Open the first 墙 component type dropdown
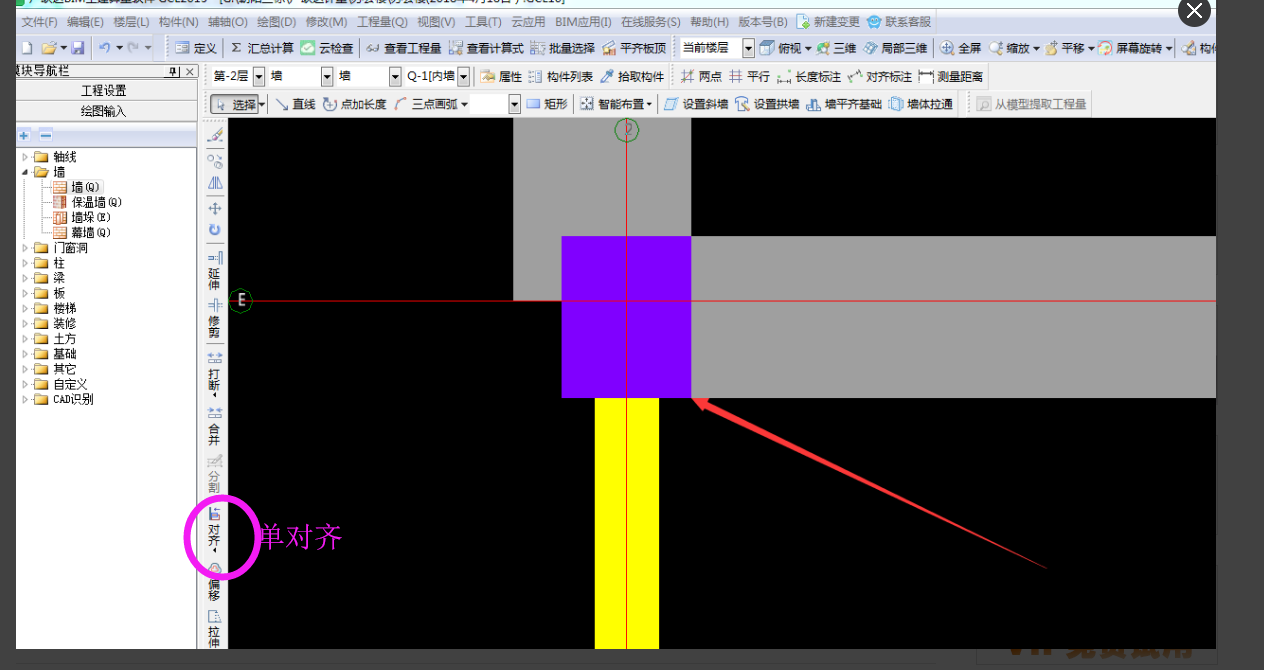This screenshot has width=1264, height=670. 327,76
